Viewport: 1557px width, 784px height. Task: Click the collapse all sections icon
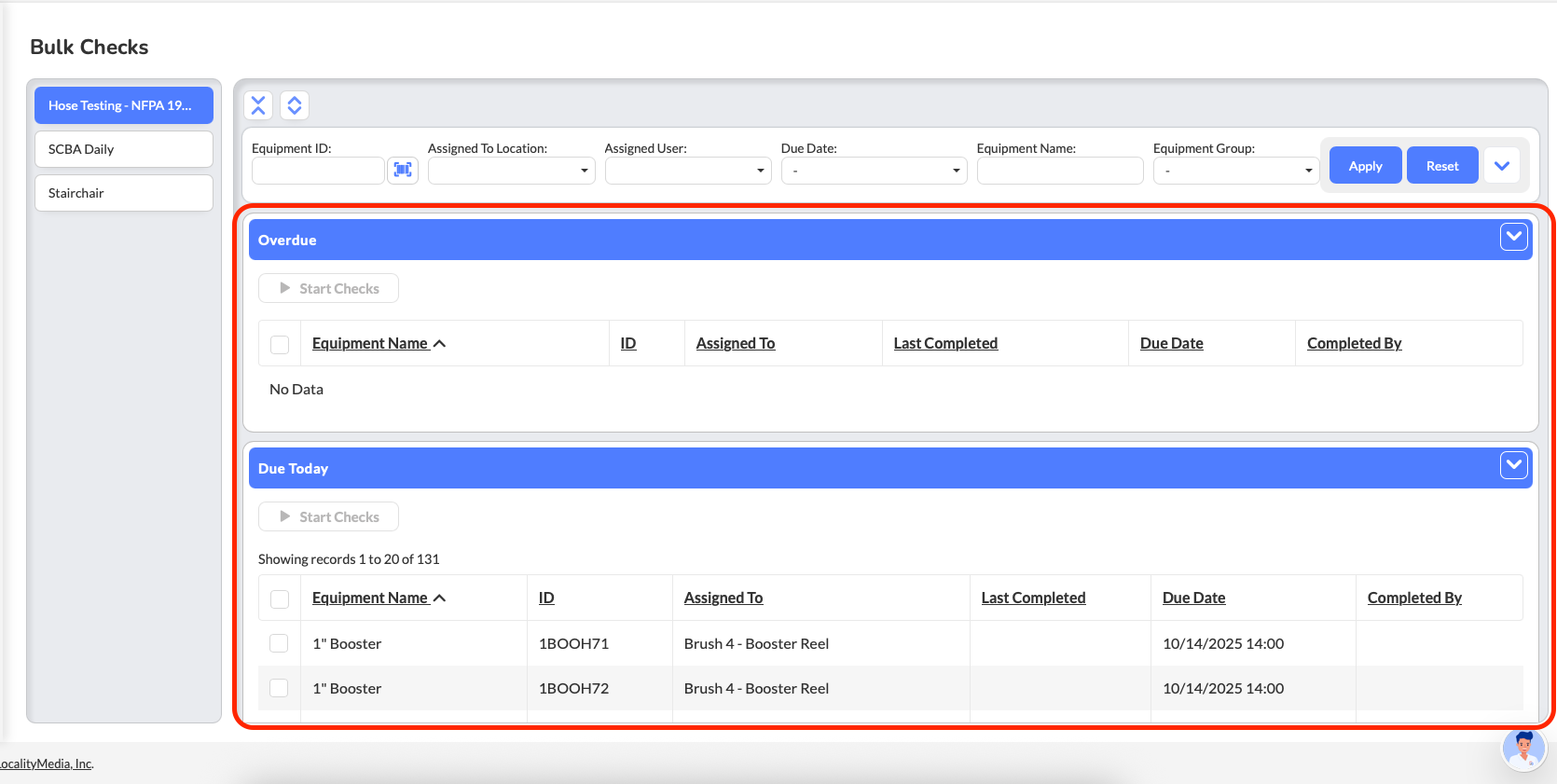[x=258, y=105]
